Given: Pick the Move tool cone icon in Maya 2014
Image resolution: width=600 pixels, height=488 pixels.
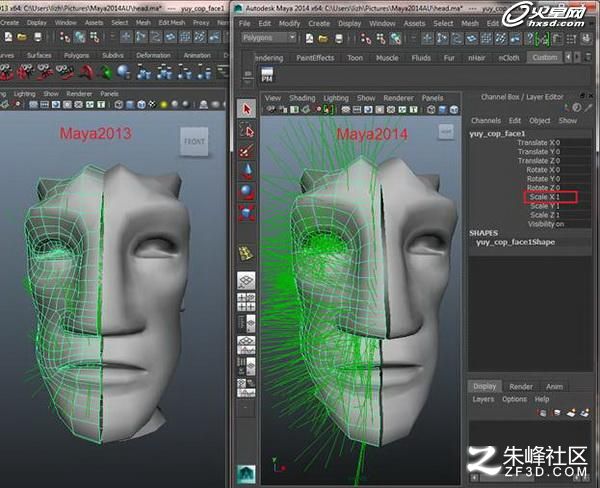Looking at the screenshot, I should click(246, 171).
